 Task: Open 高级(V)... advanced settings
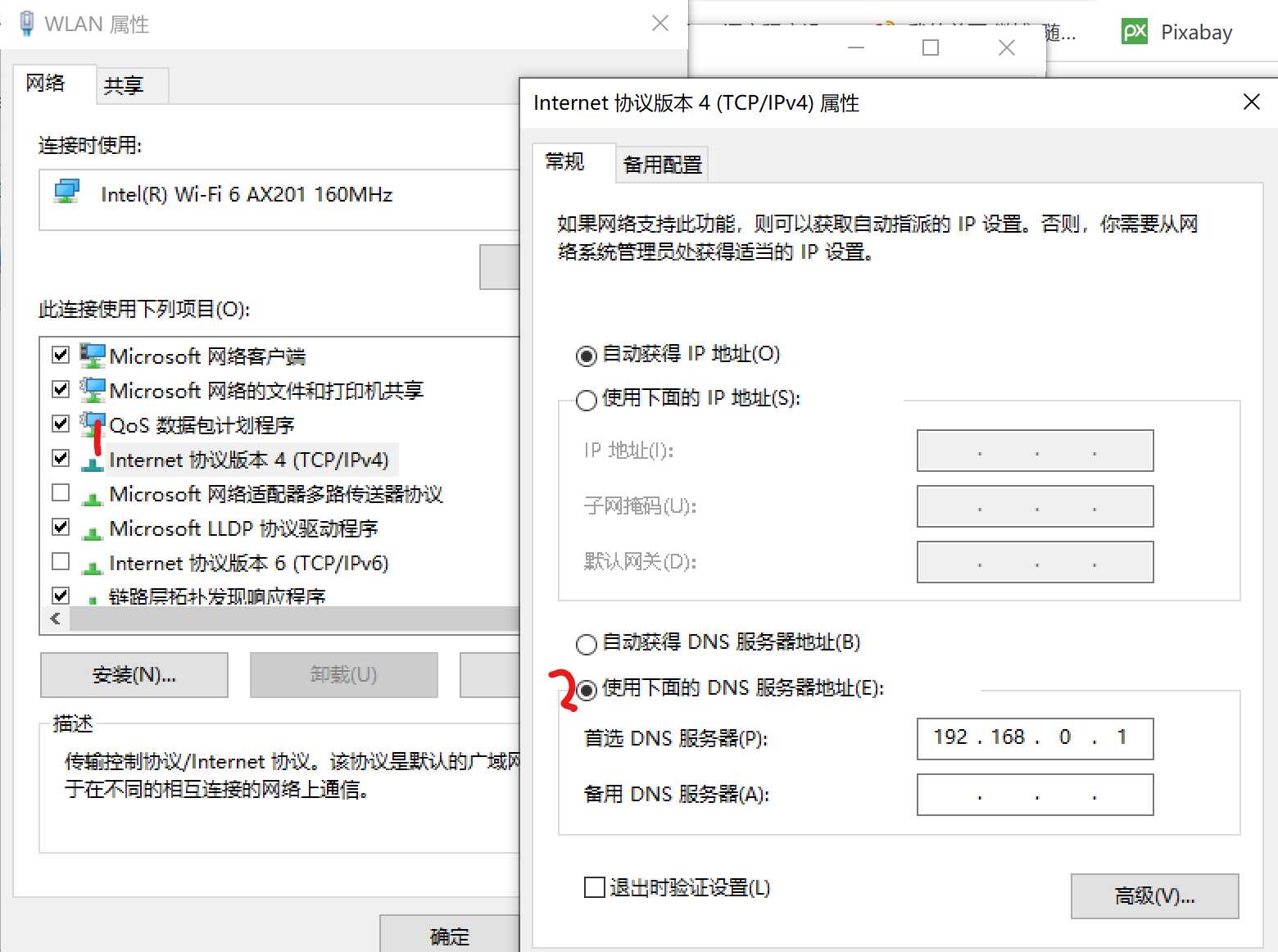[x=1155, y=896]
